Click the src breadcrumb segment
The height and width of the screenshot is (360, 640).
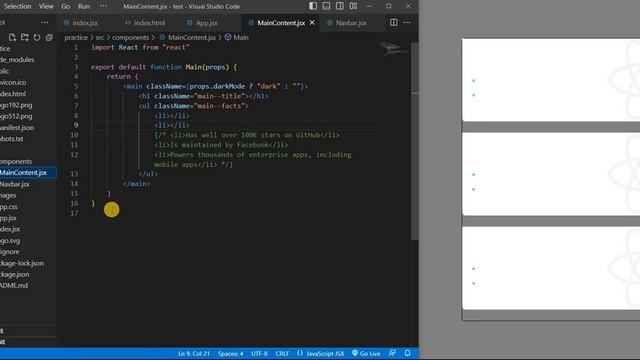100,38
